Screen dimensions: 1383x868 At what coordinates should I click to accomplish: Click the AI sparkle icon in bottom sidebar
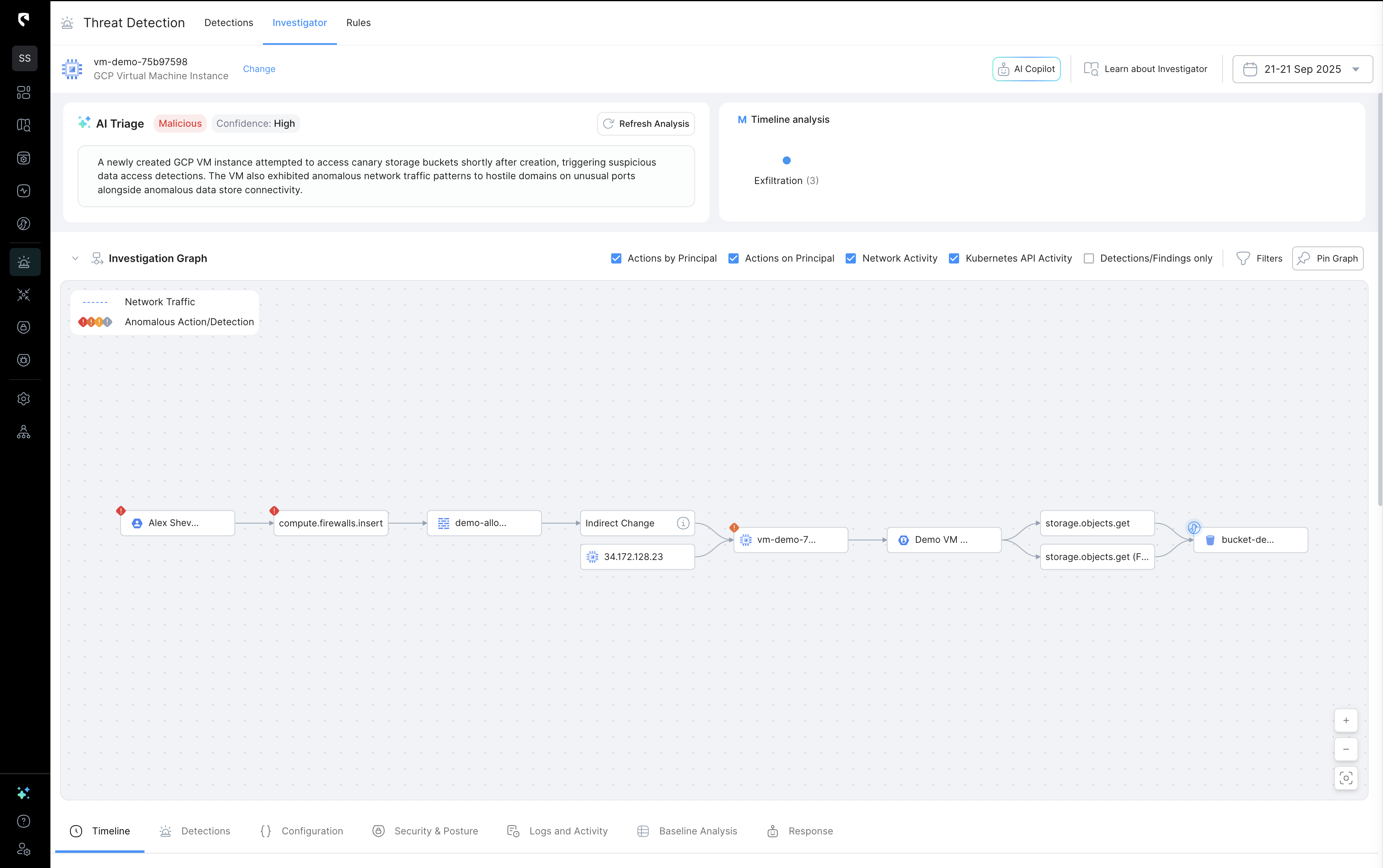(x=24, y=793)
